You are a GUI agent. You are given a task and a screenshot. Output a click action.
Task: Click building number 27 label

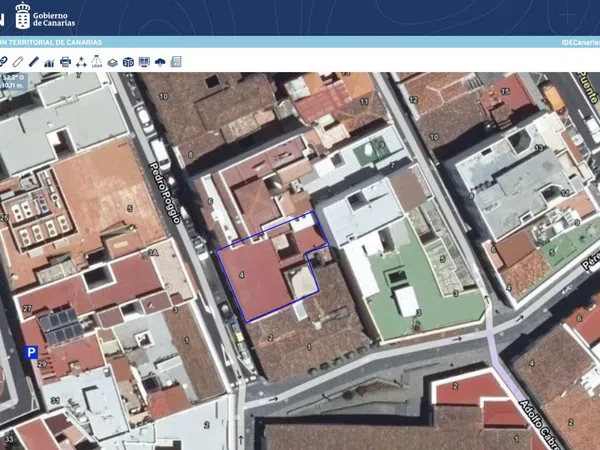pos(27,308)
